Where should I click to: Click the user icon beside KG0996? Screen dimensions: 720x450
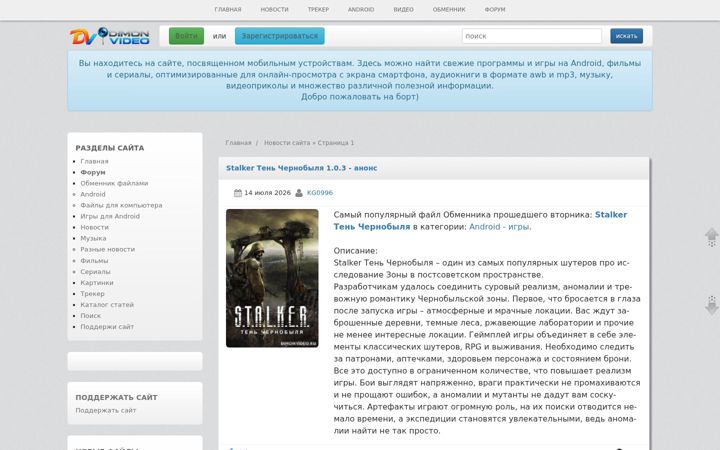pyautogui.click(x=299, y=193)
